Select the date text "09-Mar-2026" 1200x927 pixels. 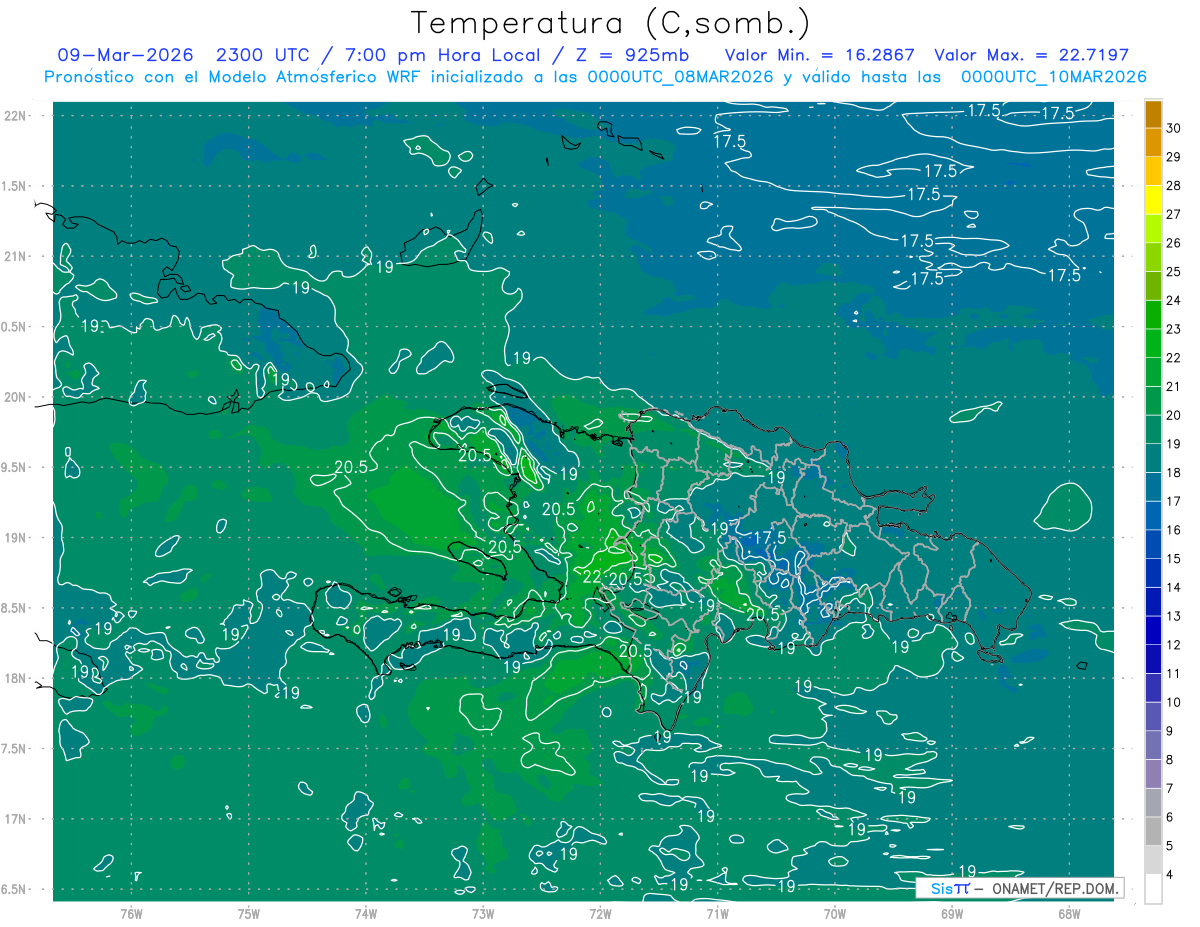coord(125,55)
